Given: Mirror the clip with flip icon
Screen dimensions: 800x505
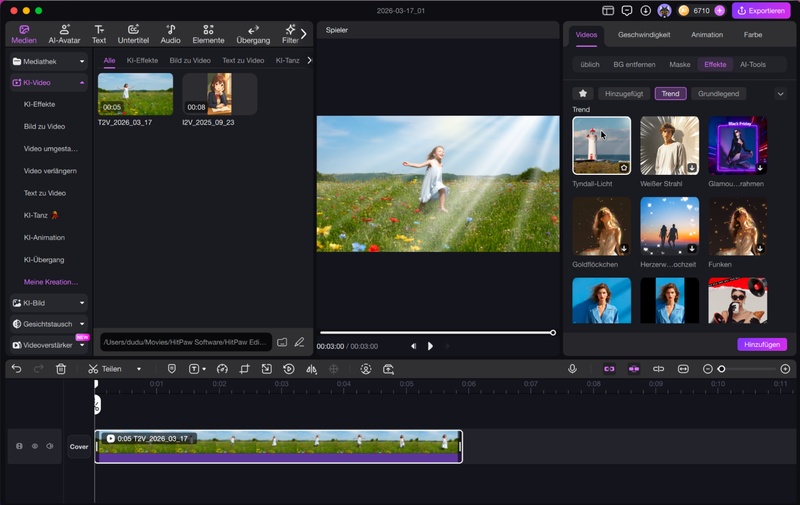Looking at the screenshot, I should tap(311, 369).
